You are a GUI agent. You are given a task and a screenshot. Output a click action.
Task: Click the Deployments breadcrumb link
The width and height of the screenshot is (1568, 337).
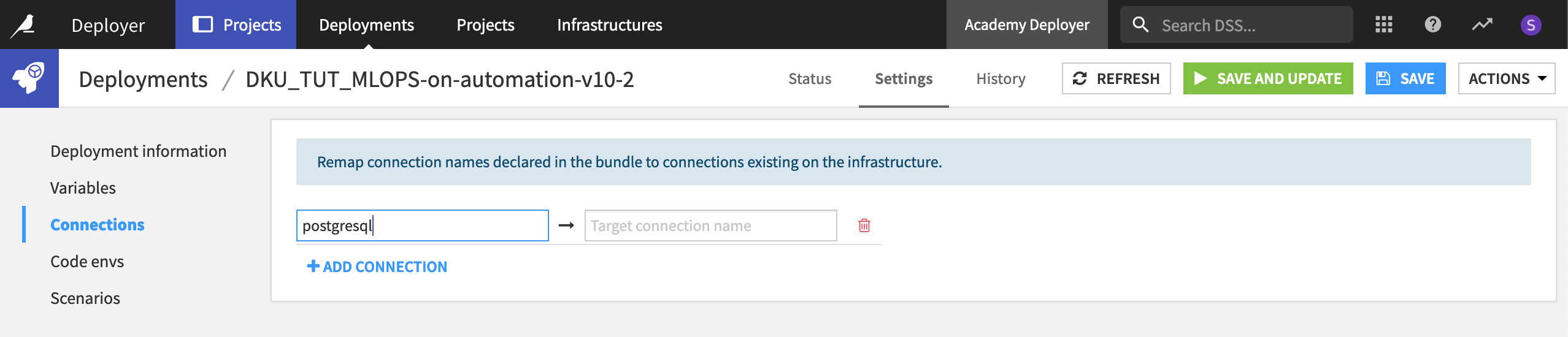144,80
